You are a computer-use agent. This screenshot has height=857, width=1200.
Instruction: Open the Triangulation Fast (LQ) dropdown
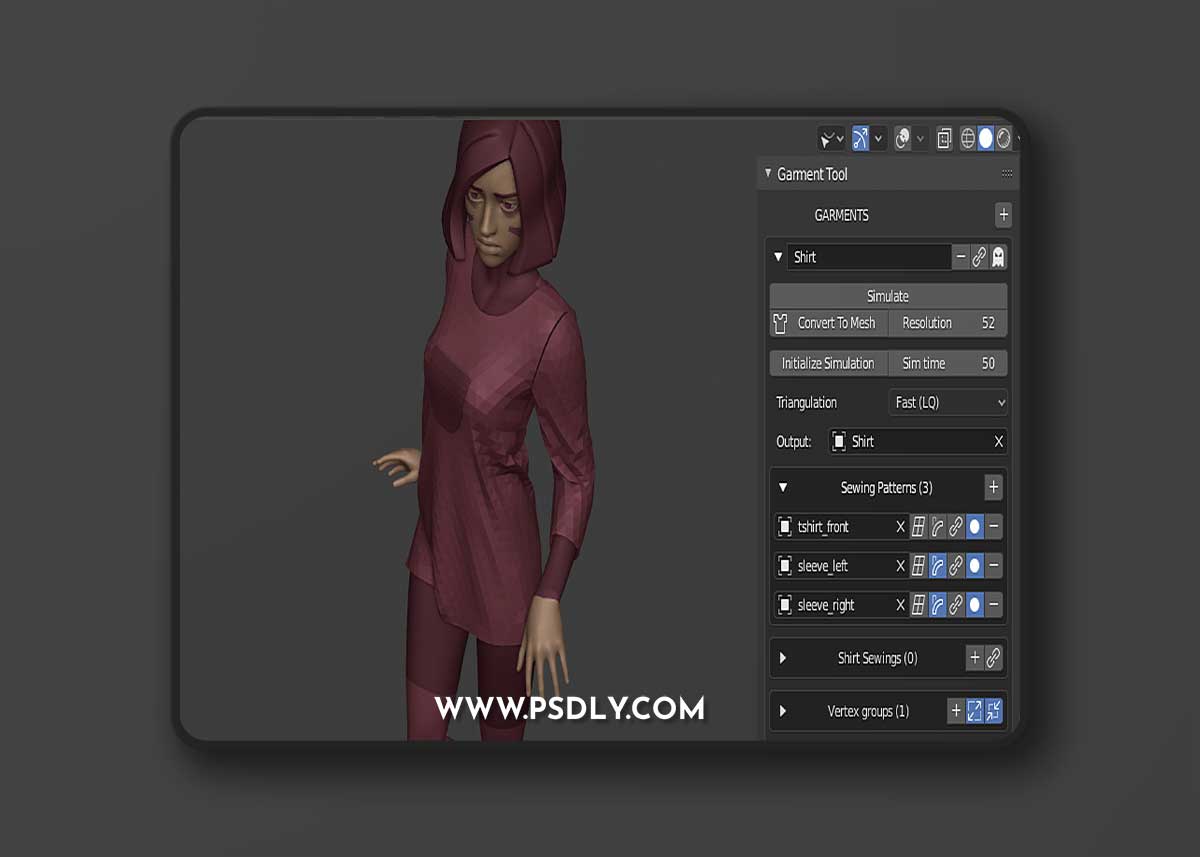pos(948,402)
